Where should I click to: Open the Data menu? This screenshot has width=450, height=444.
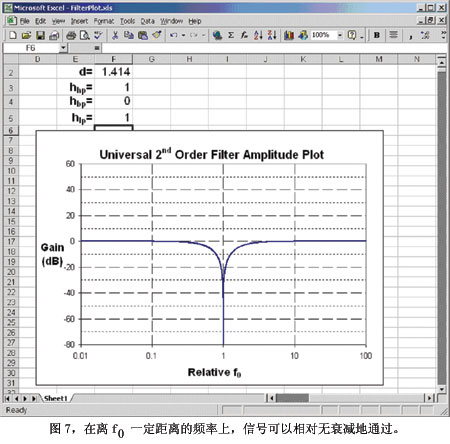click(147, 21)
